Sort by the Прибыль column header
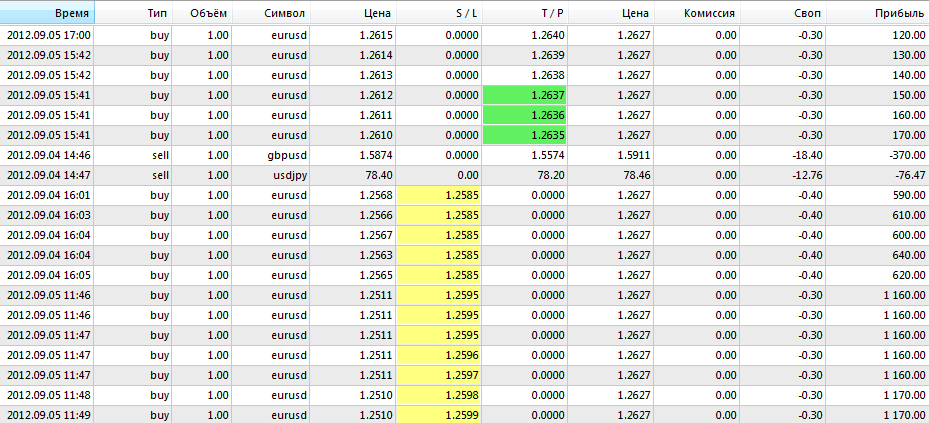 point(877,12)
